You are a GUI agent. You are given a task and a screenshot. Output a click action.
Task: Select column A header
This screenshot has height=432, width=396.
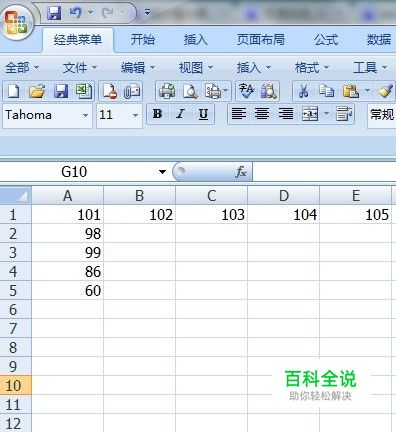click(x=67, y=196)
